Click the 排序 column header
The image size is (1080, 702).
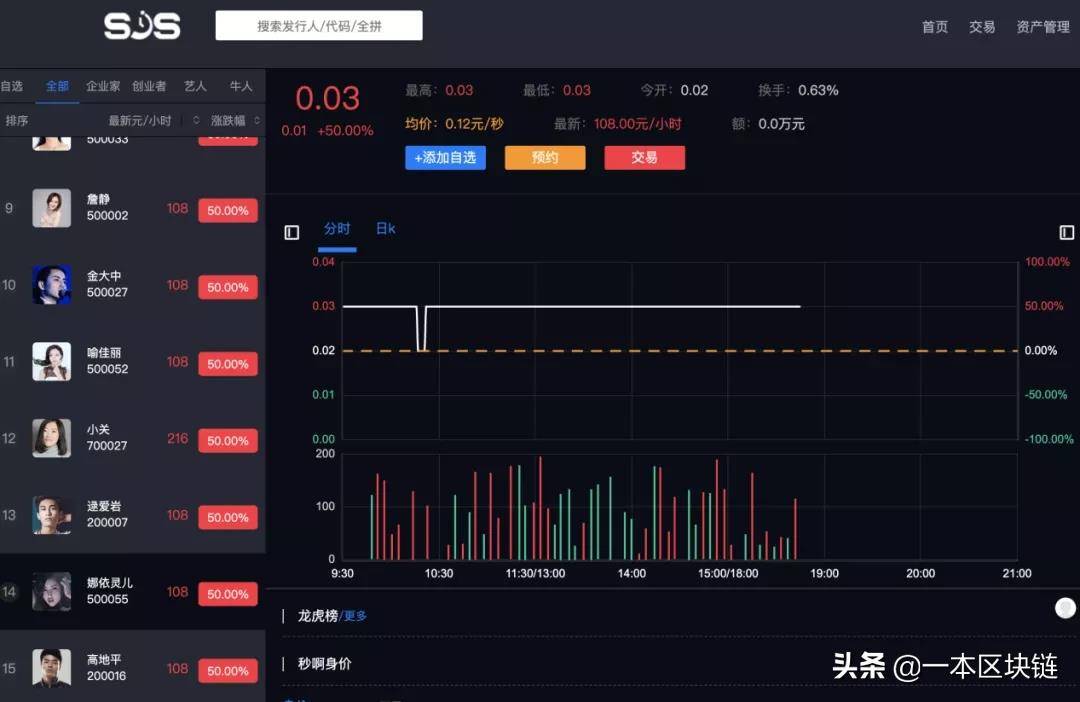(x=17, y=121)
